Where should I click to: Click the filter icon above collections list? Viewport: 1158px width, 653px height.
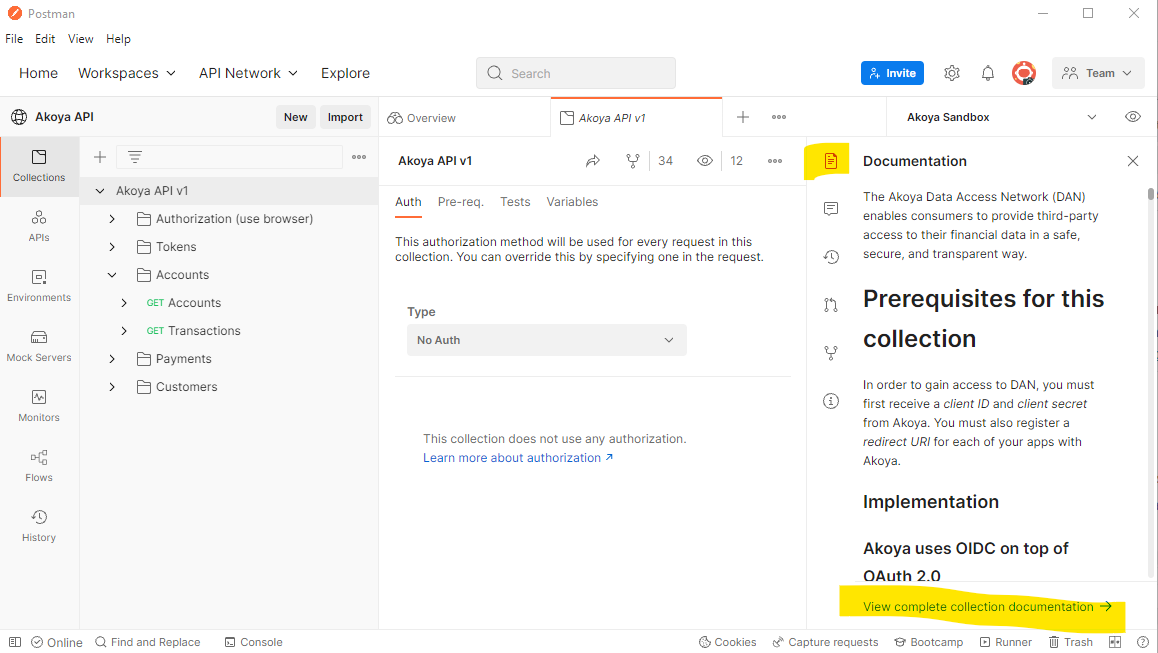click(x=134, y=157)
